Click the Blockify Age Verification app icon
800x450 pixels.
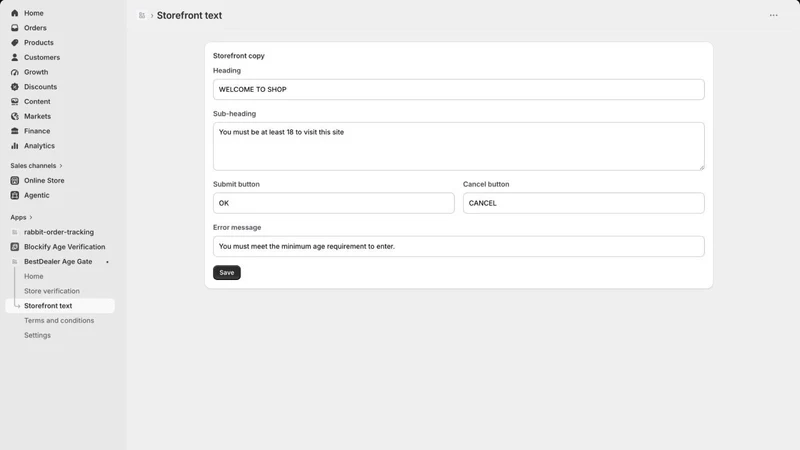15,247
